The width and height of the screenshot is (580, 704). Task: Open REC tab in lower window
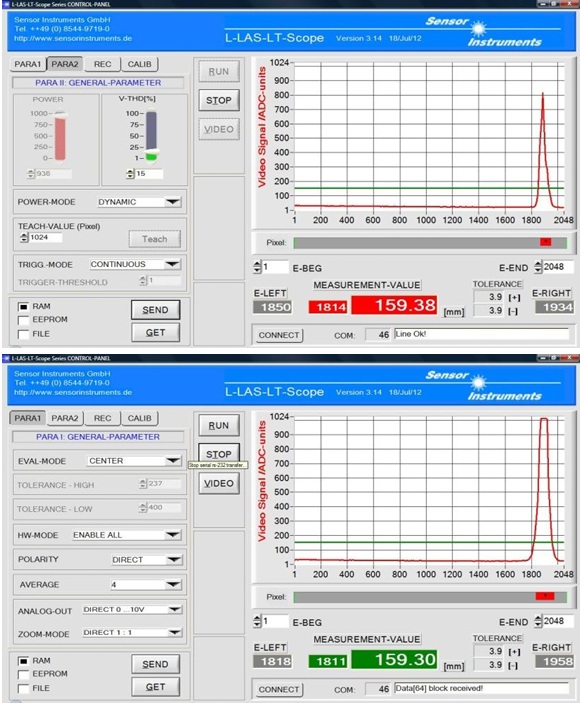(102, 418)
